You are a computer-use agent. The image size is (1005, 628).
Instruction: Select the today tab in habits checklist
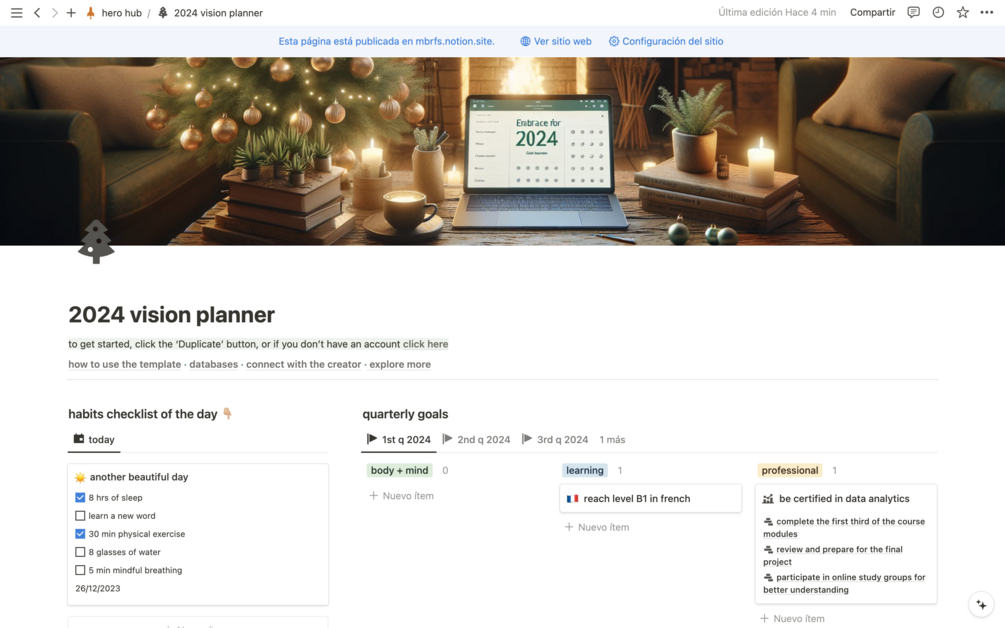(94, 439)
